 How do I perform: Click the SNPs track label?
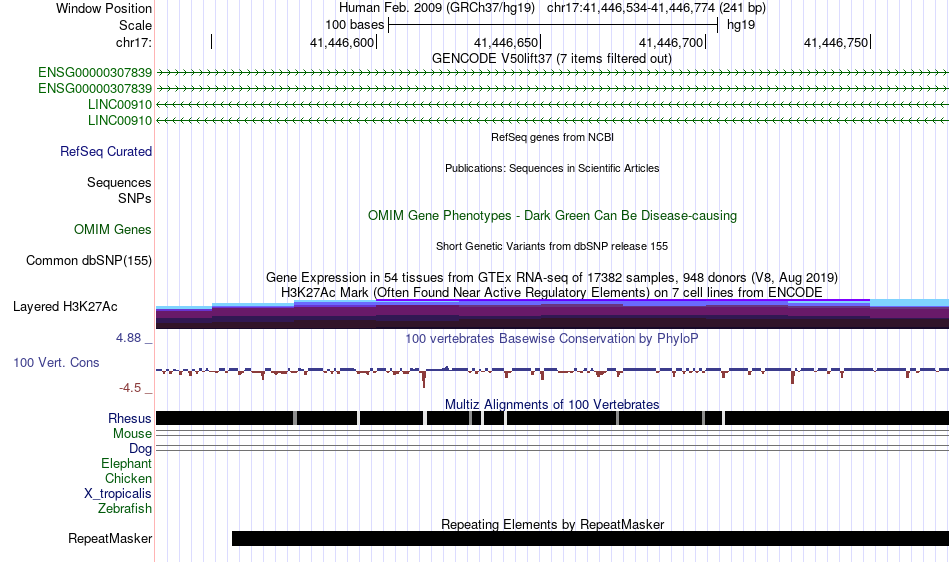point(135,198)
